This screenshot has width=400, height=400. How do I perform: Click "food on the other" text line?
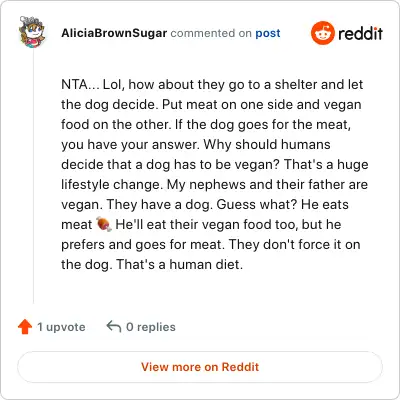206,124
